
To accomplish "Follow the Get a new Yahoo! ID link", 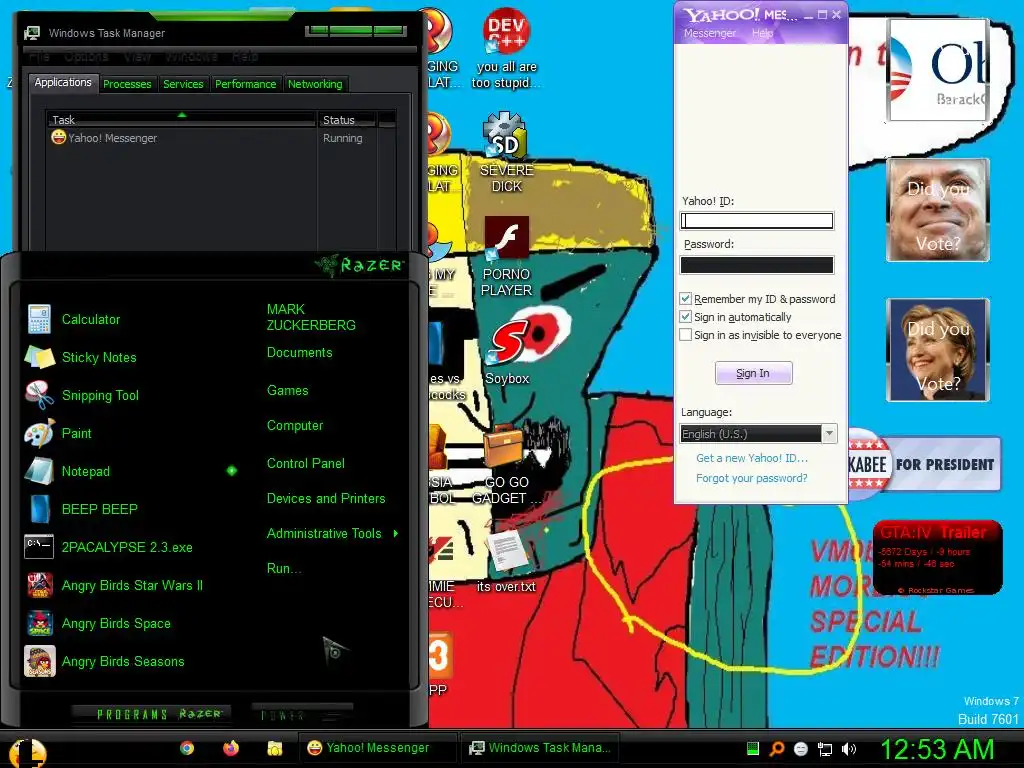I will pos(752,458).
